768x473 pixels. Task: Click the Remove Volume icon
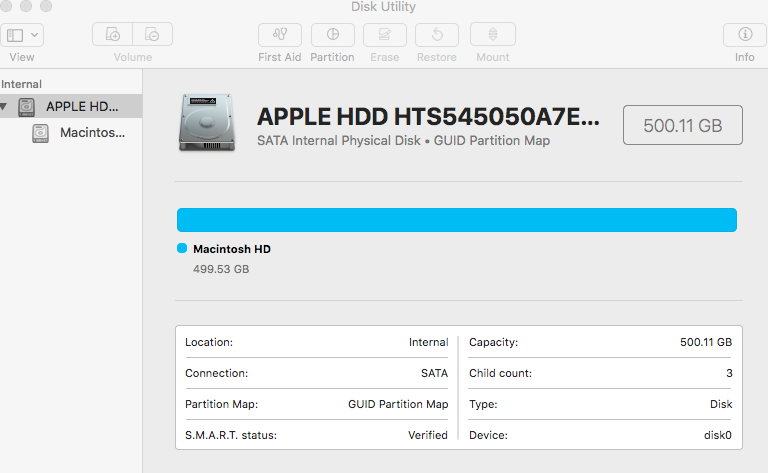152,34
